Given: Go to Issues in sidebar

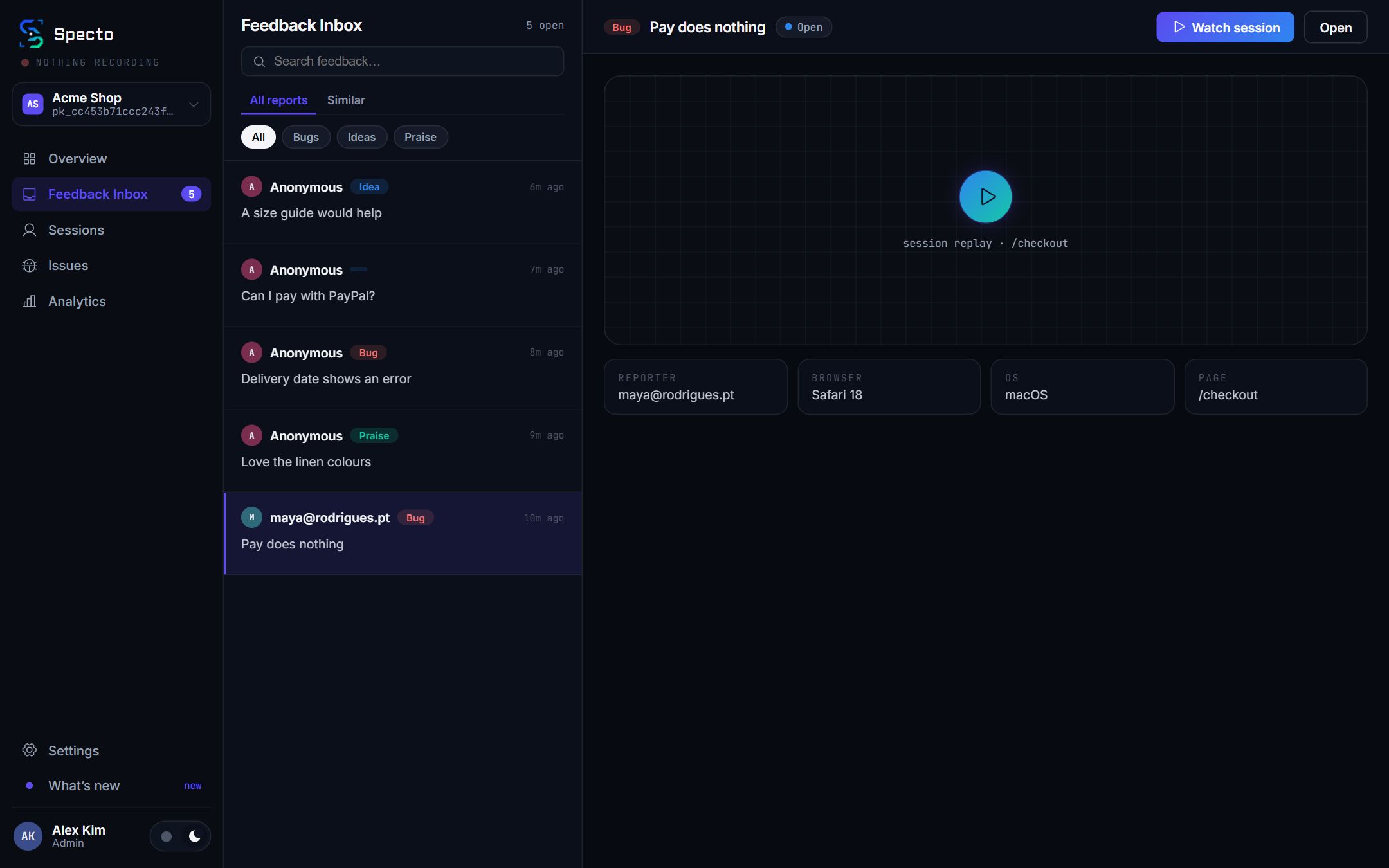Looking at the screenshot, I should (x=111, y=266).
